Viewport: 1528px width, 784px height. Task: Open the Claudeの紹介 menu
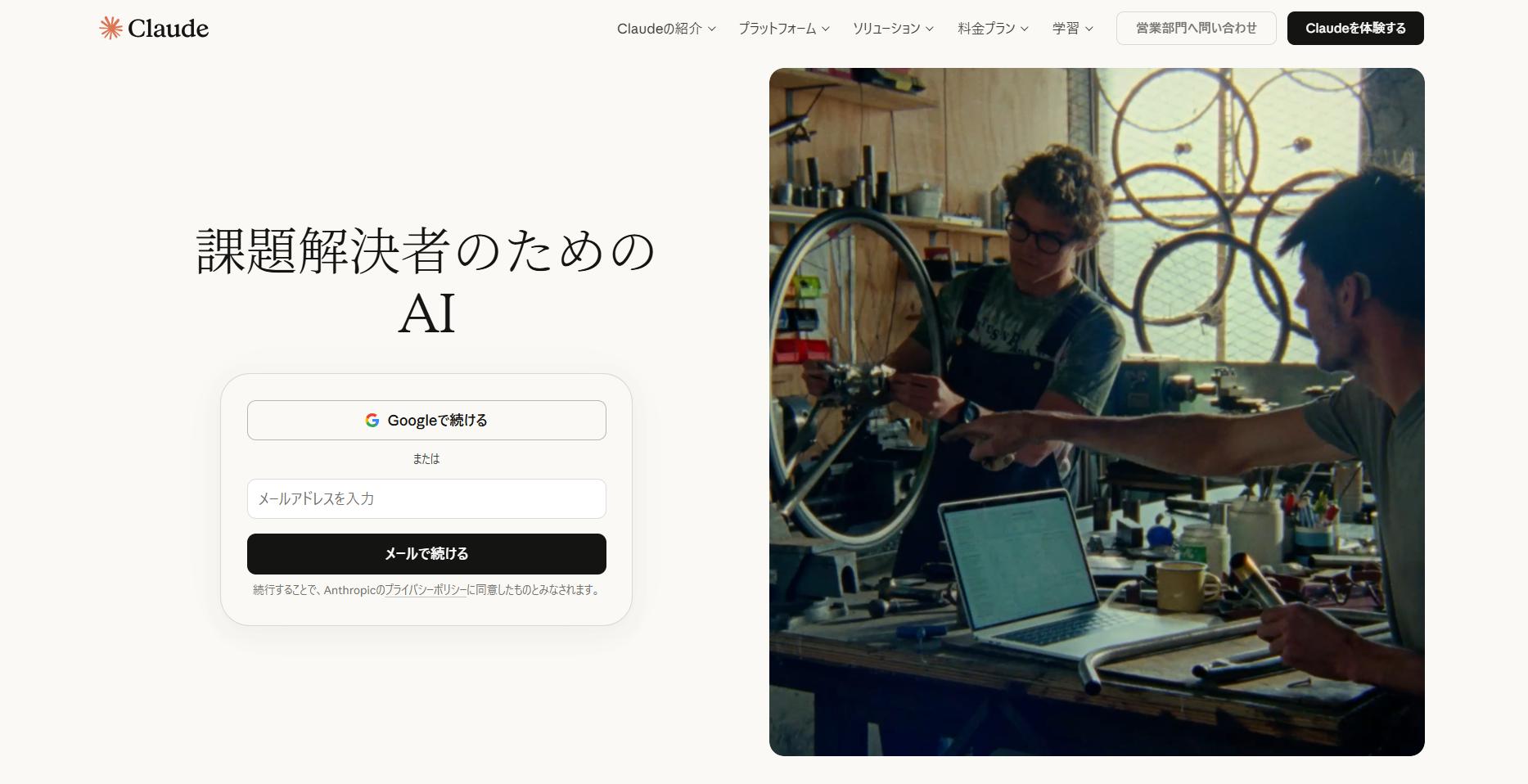659,29
